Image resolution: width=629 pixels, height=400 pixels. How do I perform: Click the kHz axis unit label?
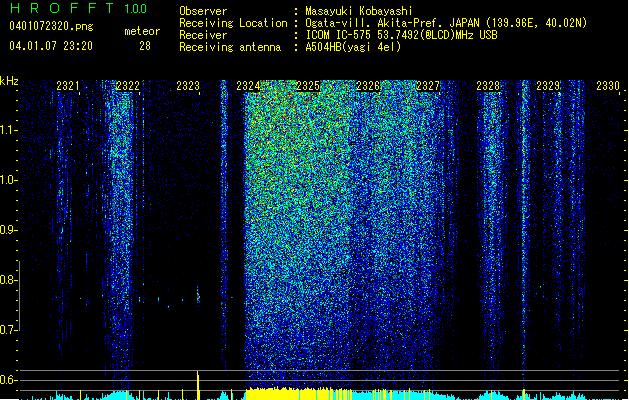[9, 81]
